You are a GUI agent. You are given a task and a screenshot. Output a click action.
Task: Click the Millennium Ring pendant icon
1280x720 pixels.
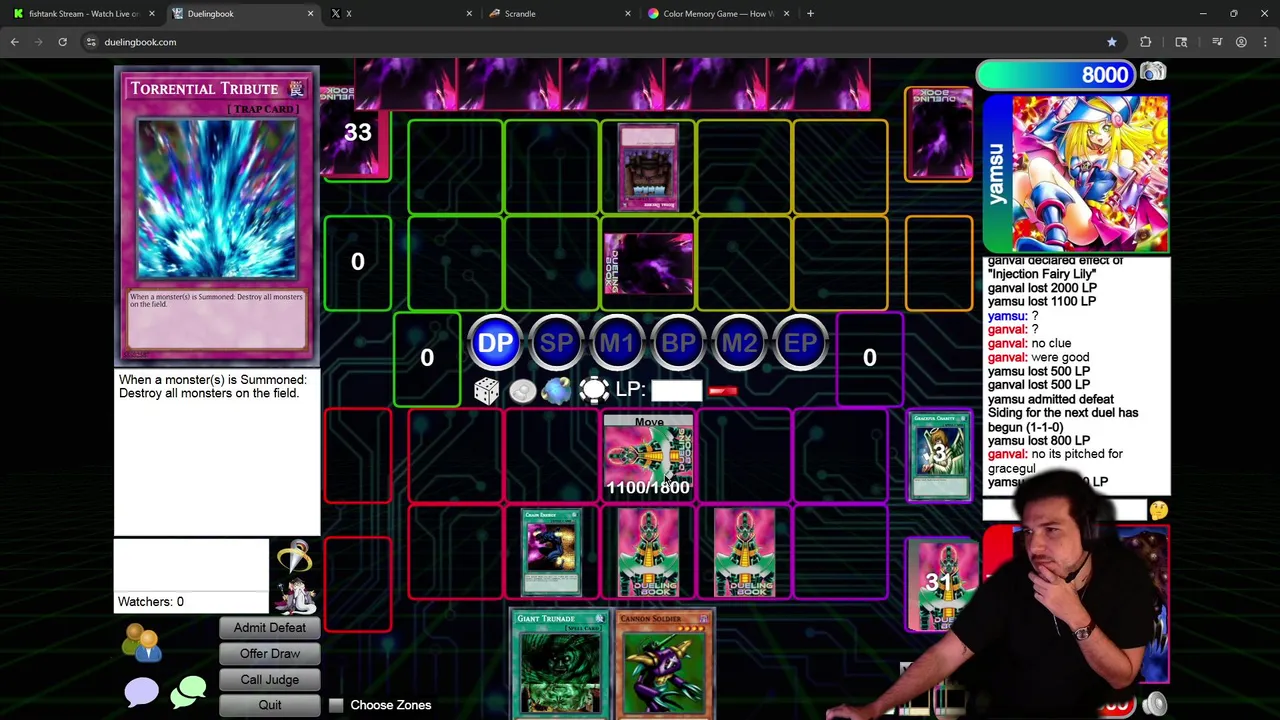click(x=295, y=558)
